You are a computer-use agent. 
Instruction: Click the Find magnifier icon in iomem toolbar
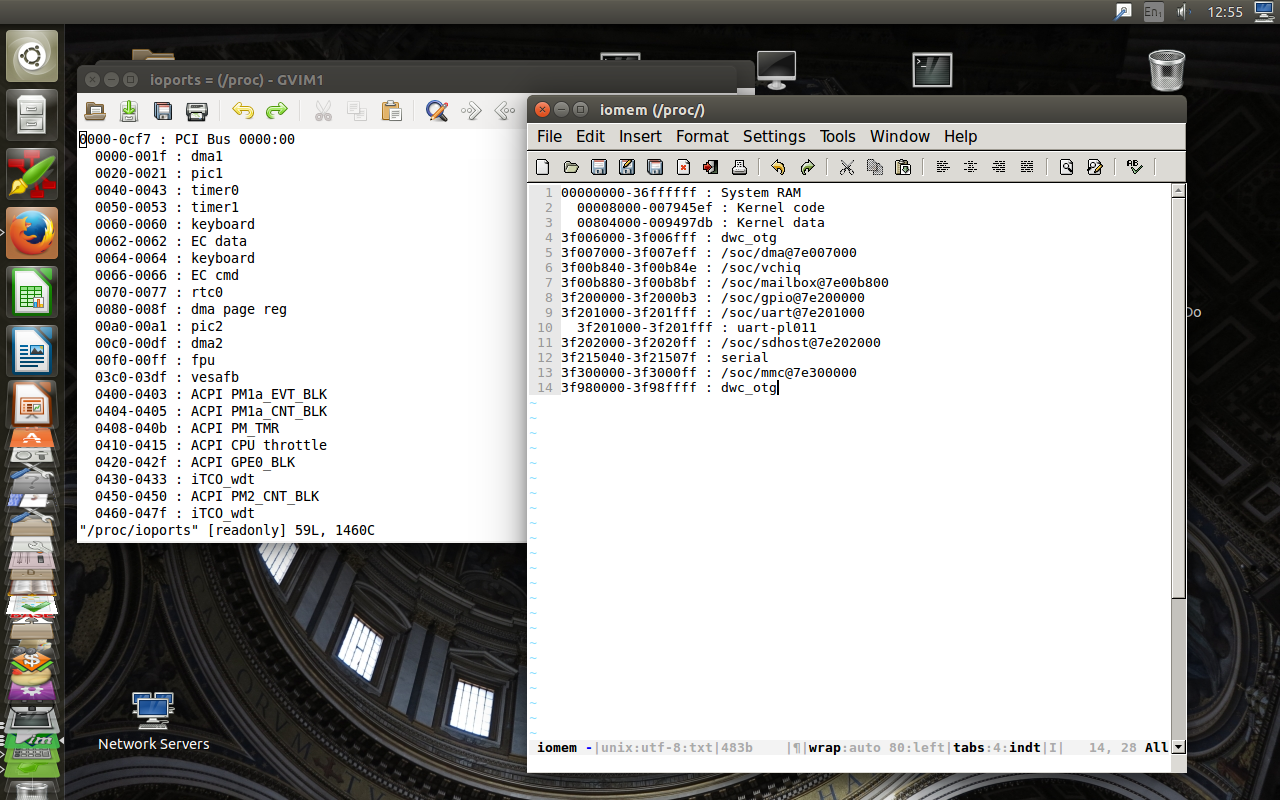click(x=1066, y=167)
